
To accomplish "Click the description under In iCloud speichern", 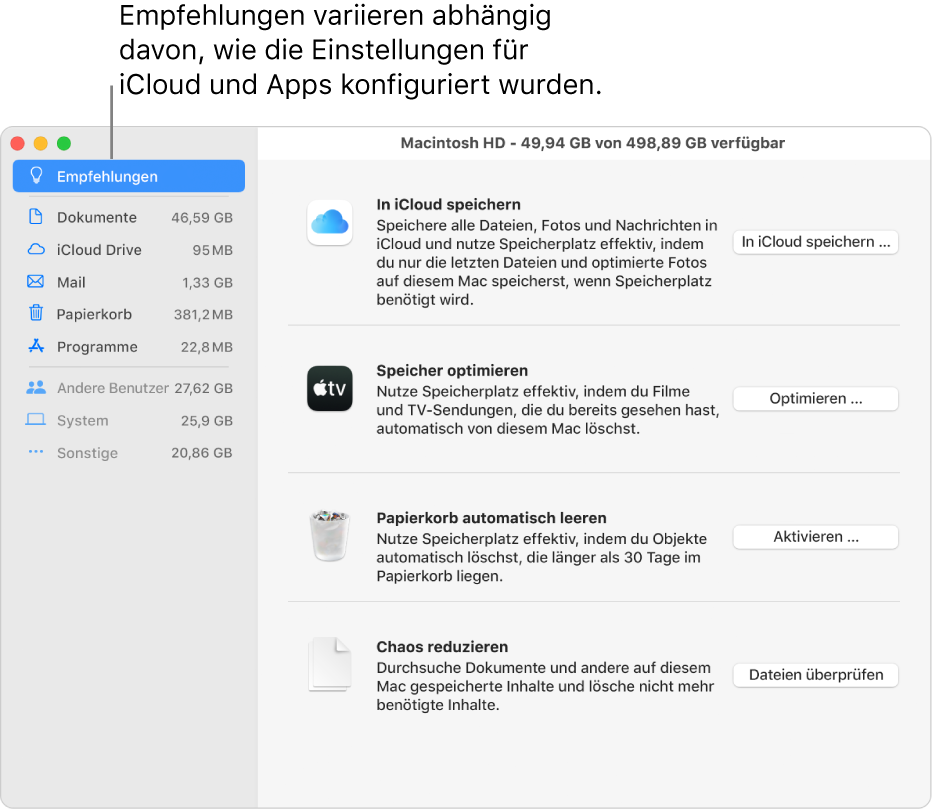I will (547, 262).
